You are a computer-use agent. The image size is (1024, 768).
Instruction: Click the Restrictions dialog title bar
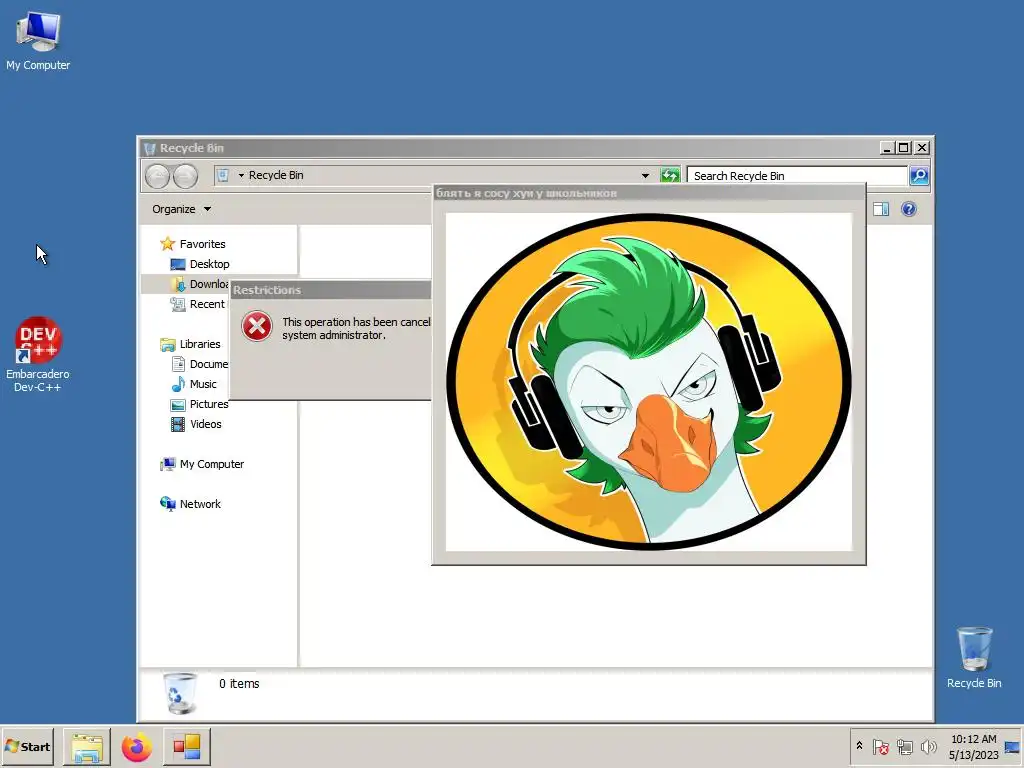tap(331, 290)
